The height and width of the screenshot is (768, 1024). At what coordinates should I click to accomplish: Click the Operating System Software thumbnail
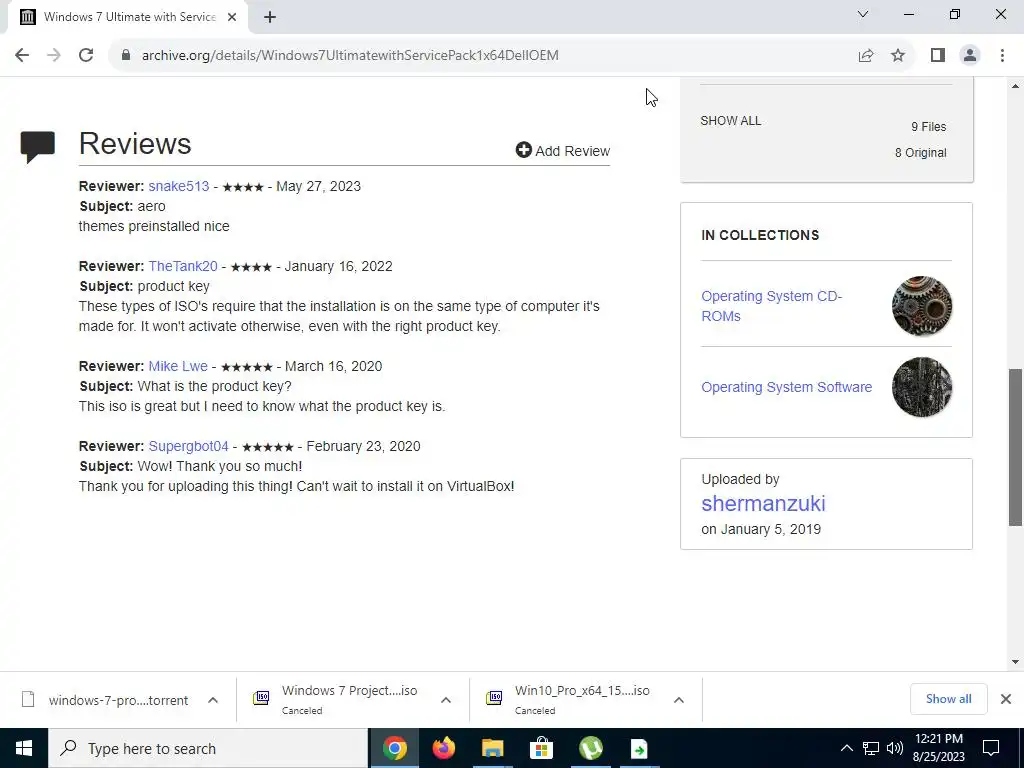coord(921,387)
